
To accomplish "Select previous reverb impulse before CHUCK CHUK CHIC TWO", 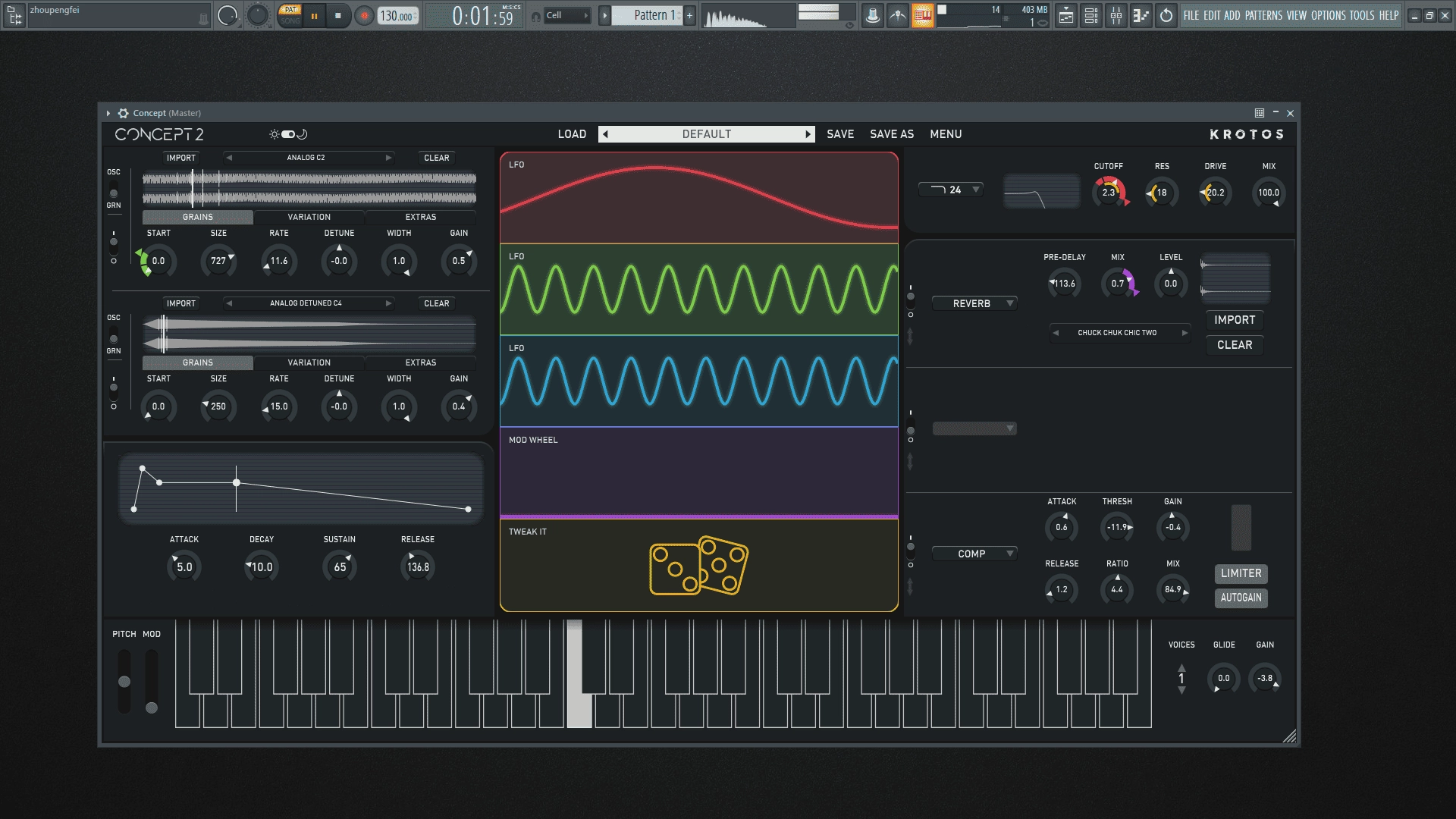I will [1056, 333].
